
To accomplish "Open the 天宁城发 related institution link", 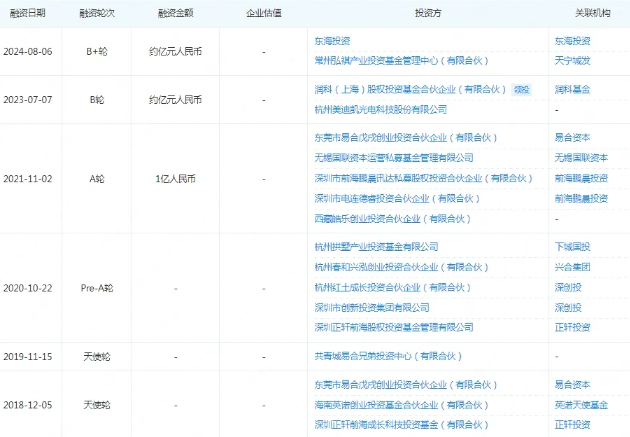I will coord(573,61).
